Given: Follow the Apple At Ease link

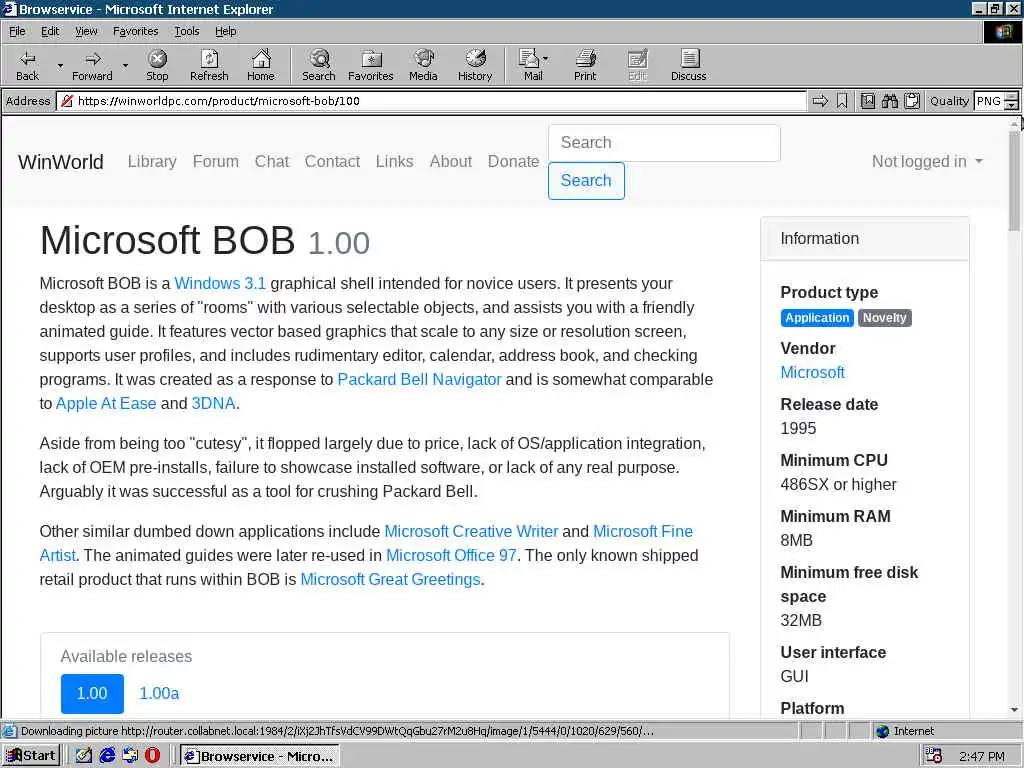Looking at the screenshot, I should pyautogui.click(x=106, y=404).
